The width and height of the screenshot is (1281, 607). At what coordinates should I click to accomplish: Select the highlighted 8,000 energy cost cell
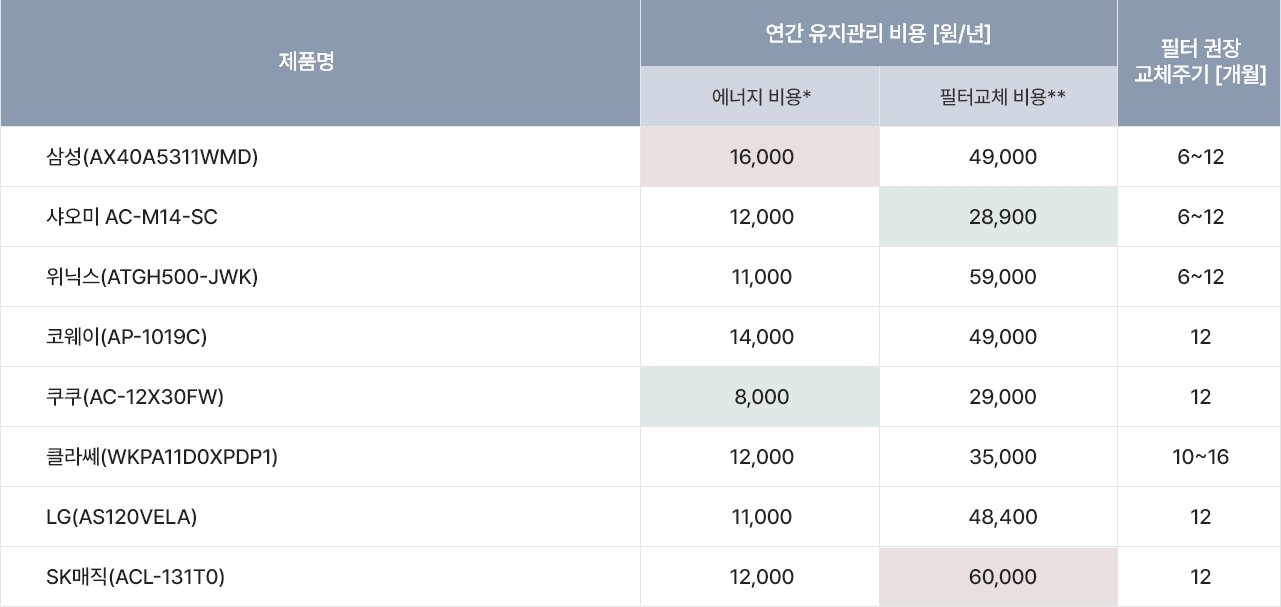tap(760, 397)
